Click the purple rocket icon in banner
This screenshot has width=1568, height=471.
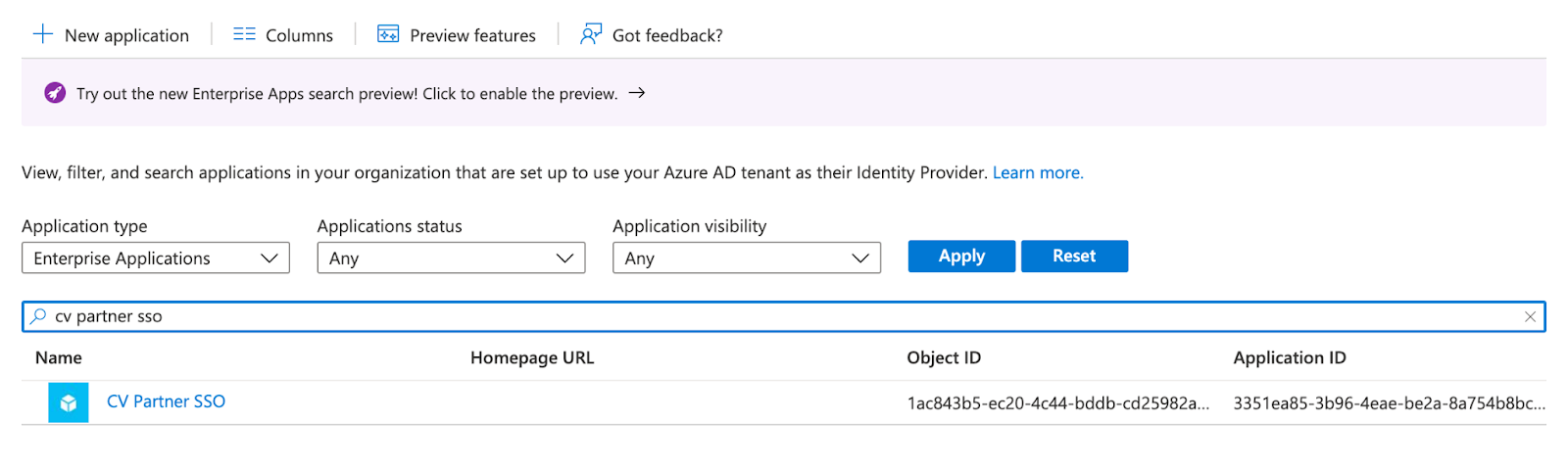click(55, 93)
